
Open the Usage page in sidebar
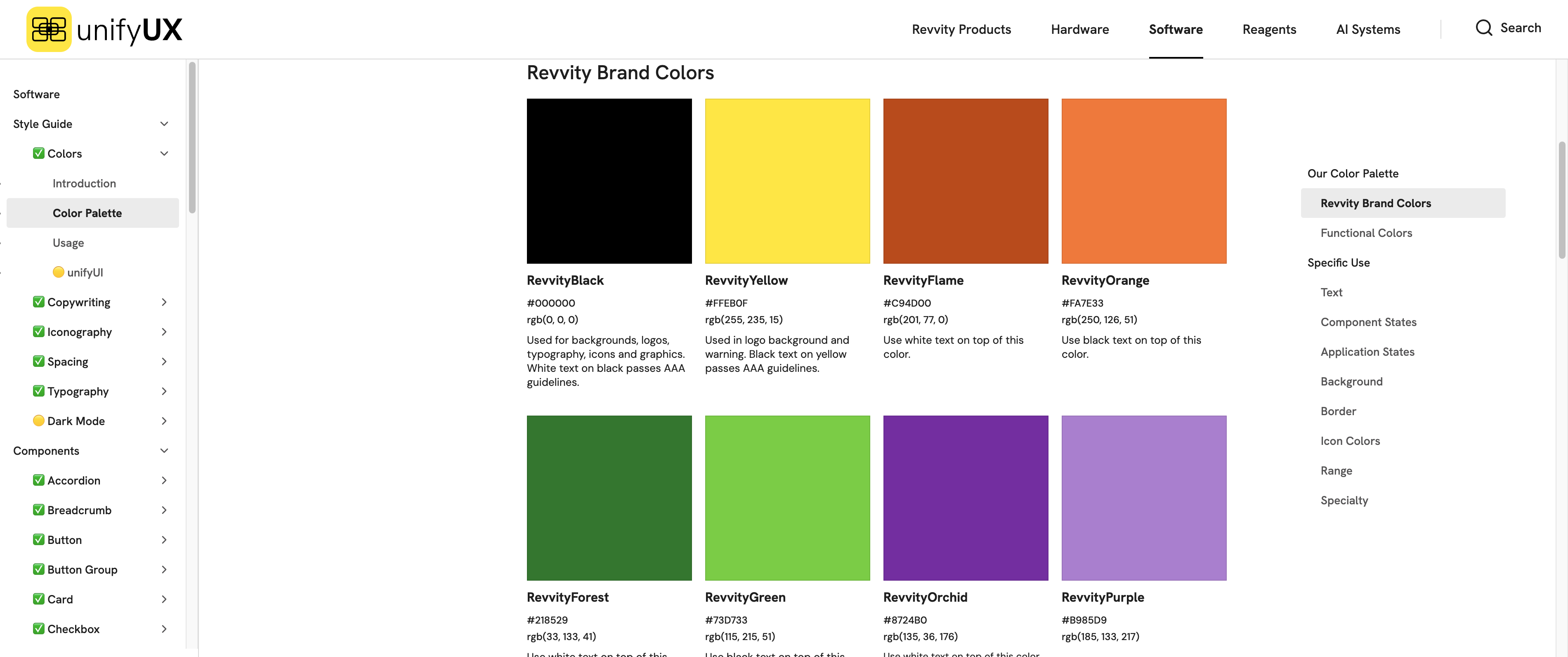[68, 243]
